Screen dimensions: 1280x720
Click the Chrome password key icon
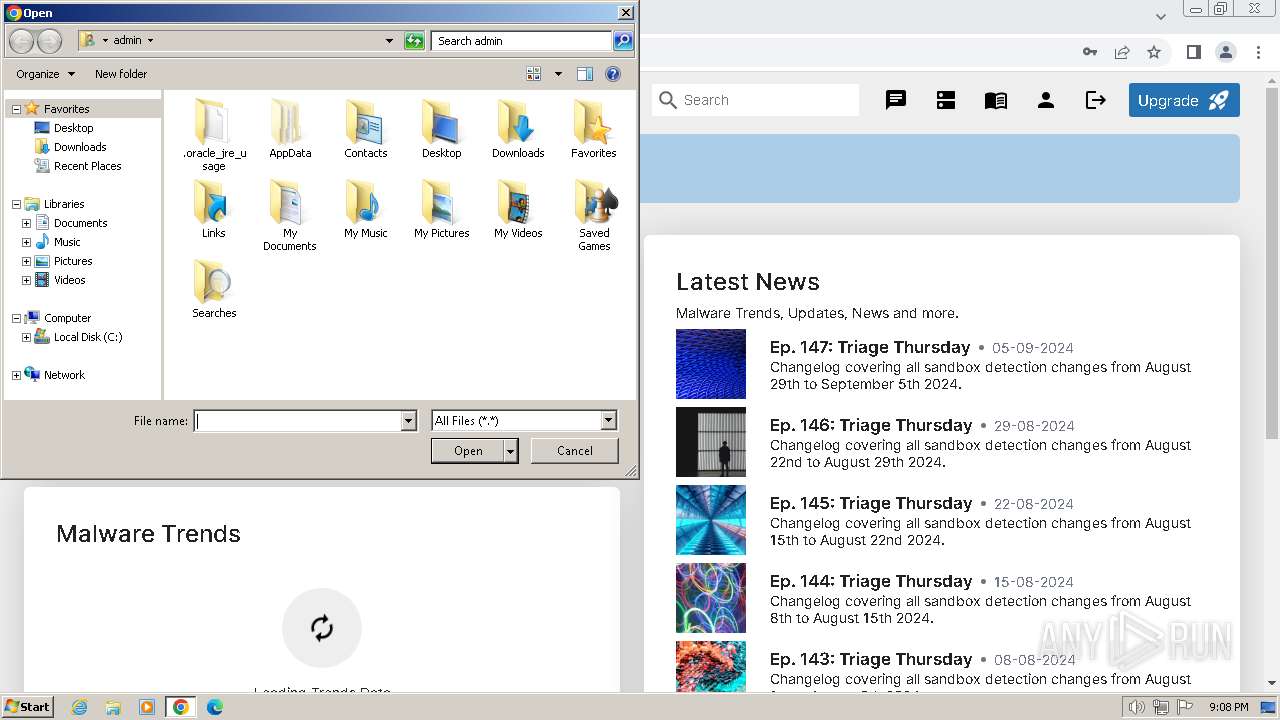[x=1090, y=52]
